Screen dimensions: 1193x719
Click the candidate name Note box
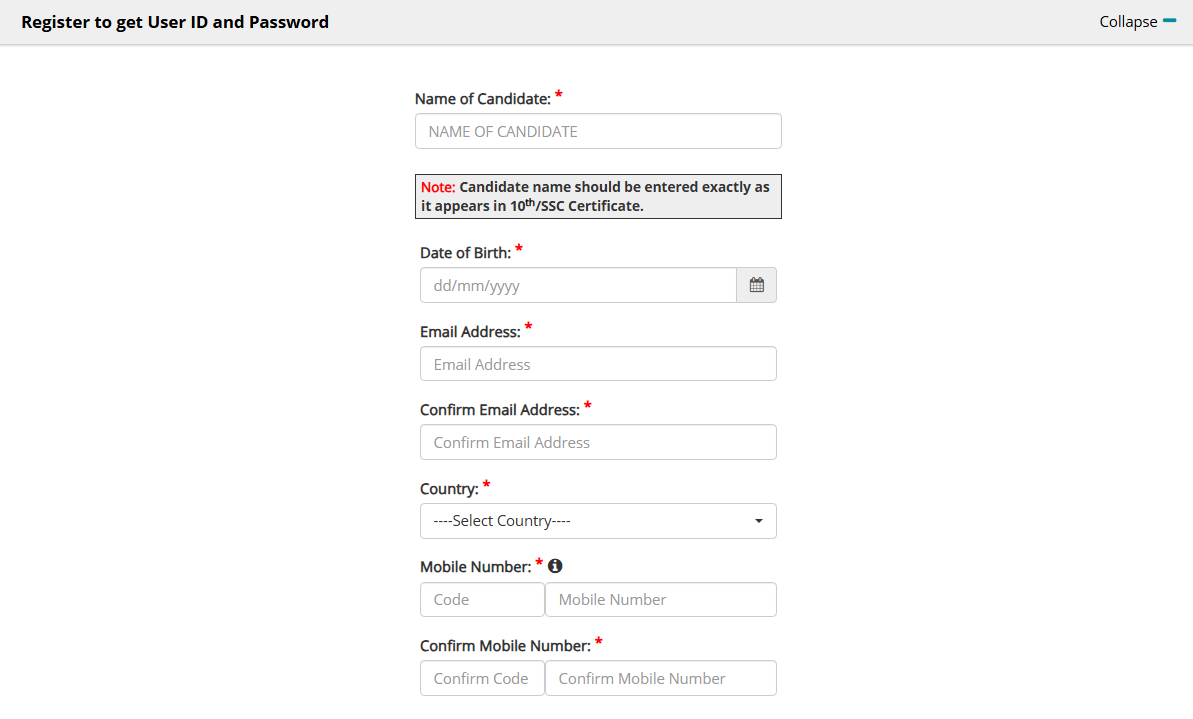point(598,196)
